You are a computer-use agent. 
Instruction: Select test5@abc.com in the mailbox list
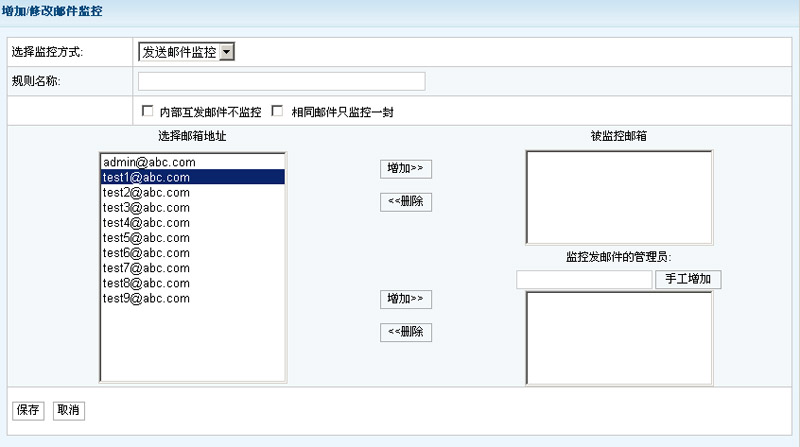tap(146, 238)
